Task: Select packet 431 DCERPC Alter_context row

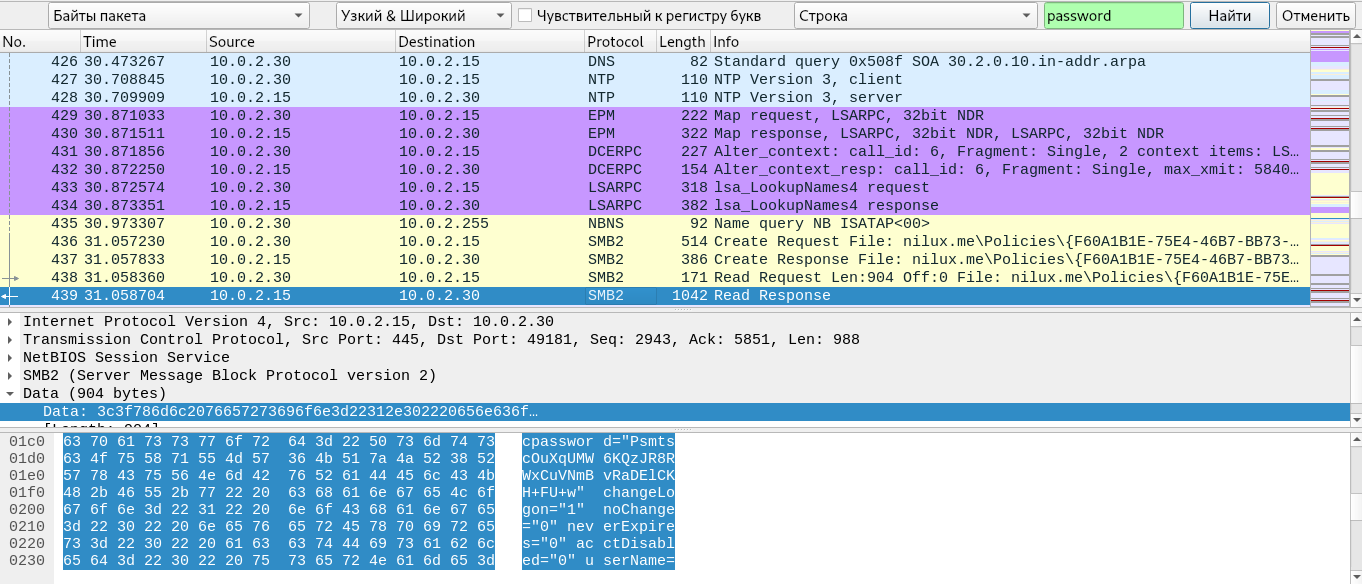Action: point(655,152)
